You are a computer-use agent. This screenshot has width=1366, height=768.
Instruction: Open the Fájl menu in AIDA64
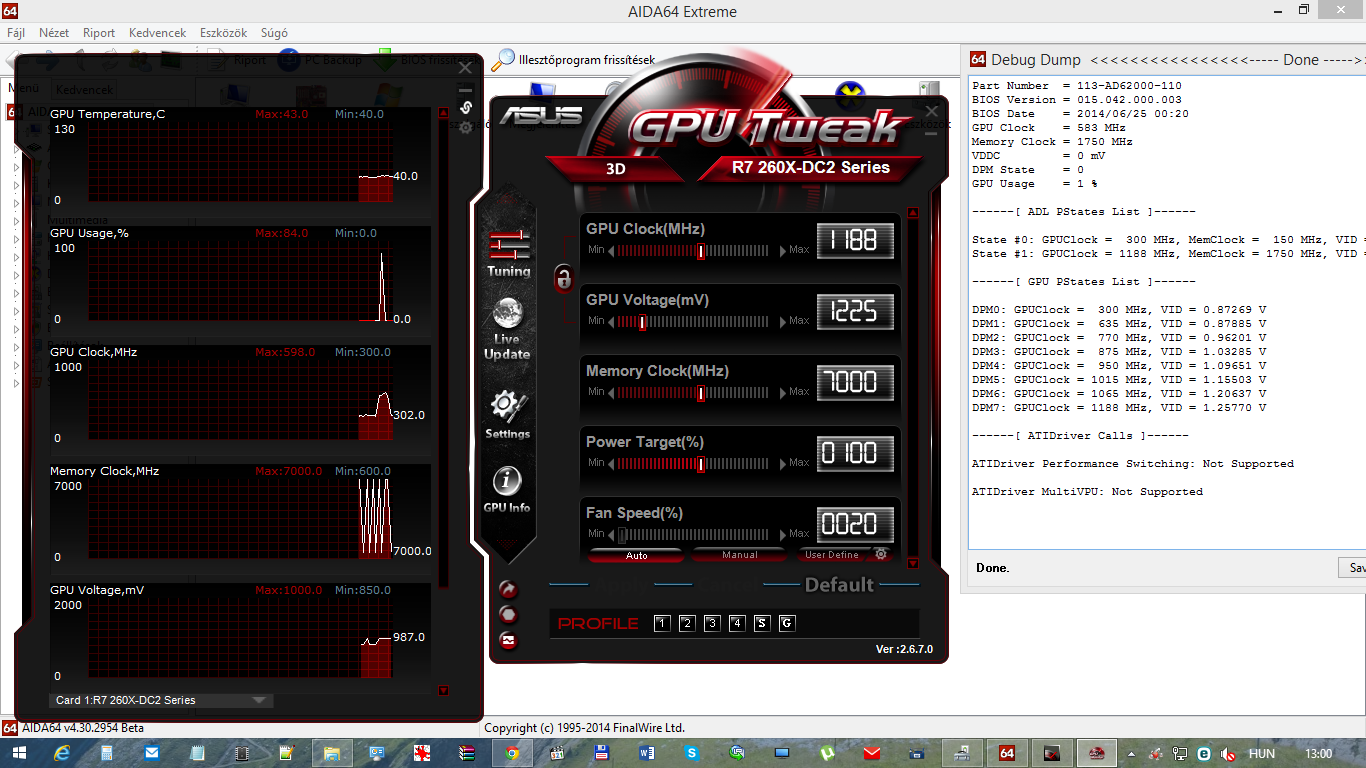[x=16, y=33]
